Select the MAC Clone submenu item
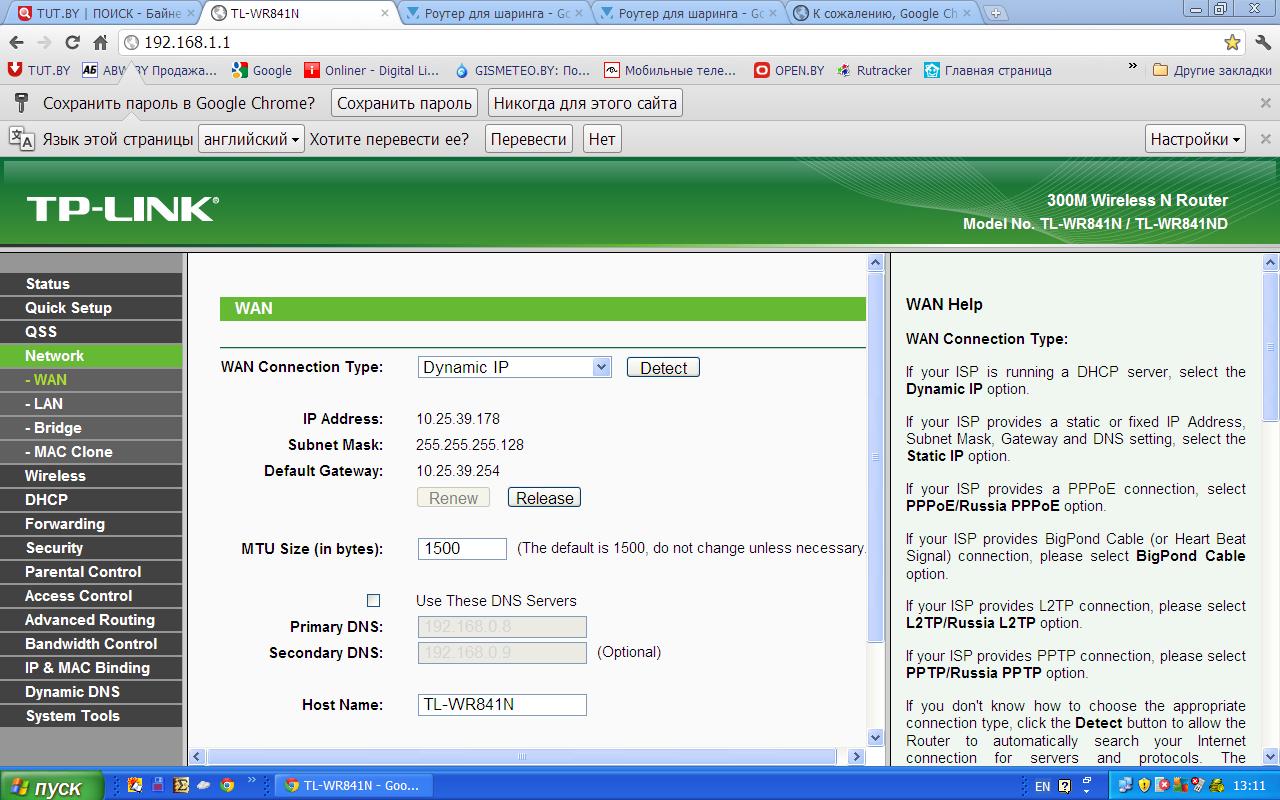 coord(72,452)
